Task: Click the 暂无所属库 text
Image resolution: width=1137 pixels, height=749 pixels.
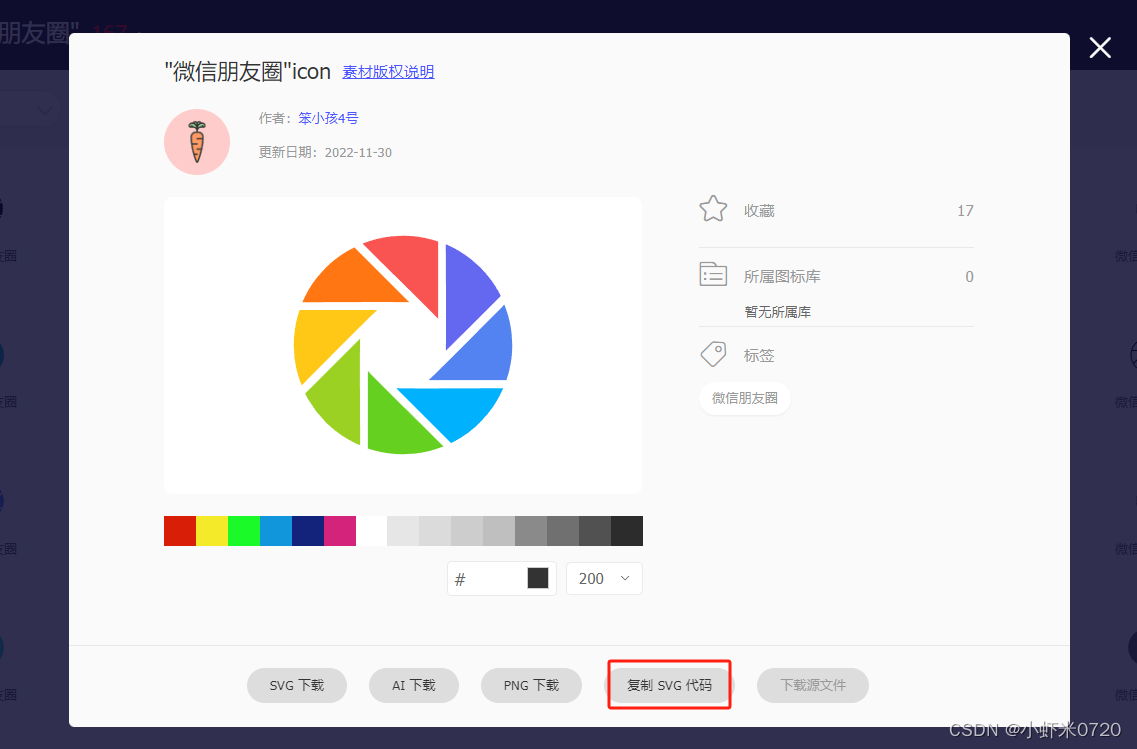Action: tap(777, 312)
